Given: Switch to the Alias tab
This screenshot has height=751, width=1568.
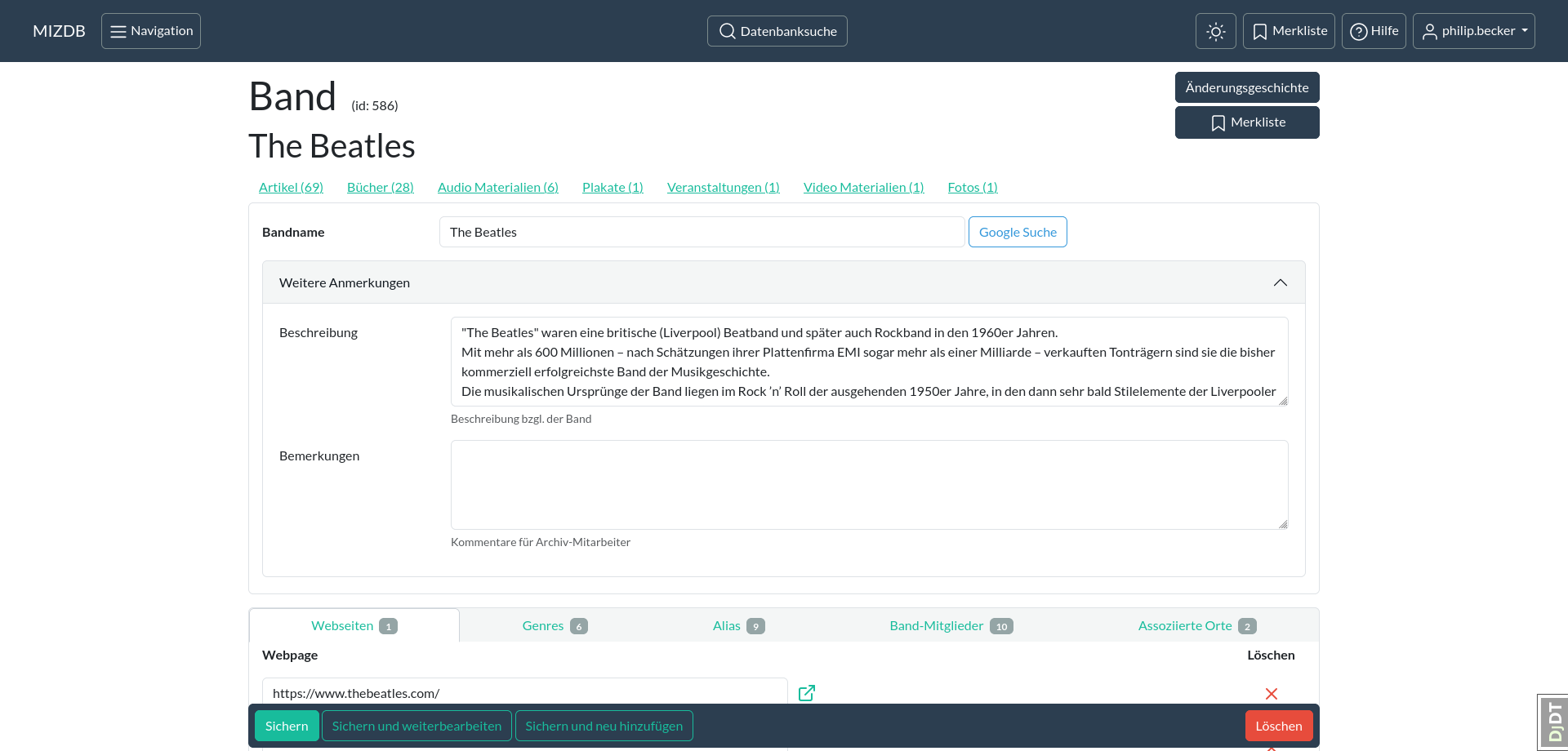Looking at the screenshot, I should coord(738,625).
